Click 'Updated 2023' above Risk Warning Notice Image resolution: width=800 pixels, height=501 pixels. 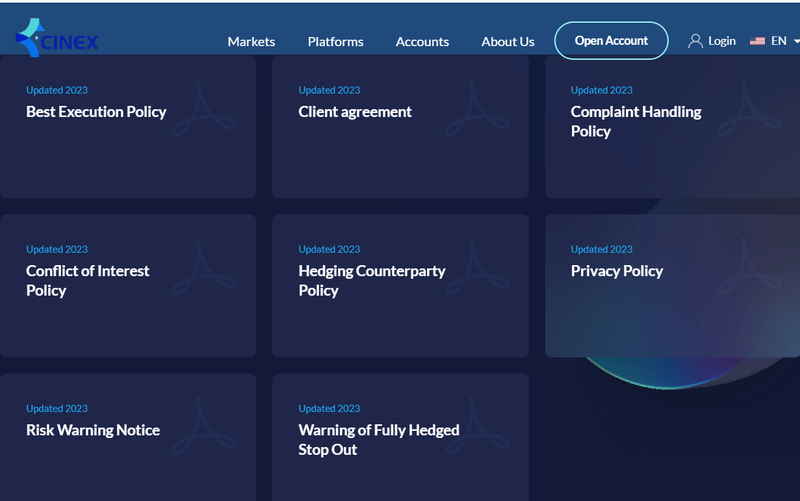pos(57,409)
